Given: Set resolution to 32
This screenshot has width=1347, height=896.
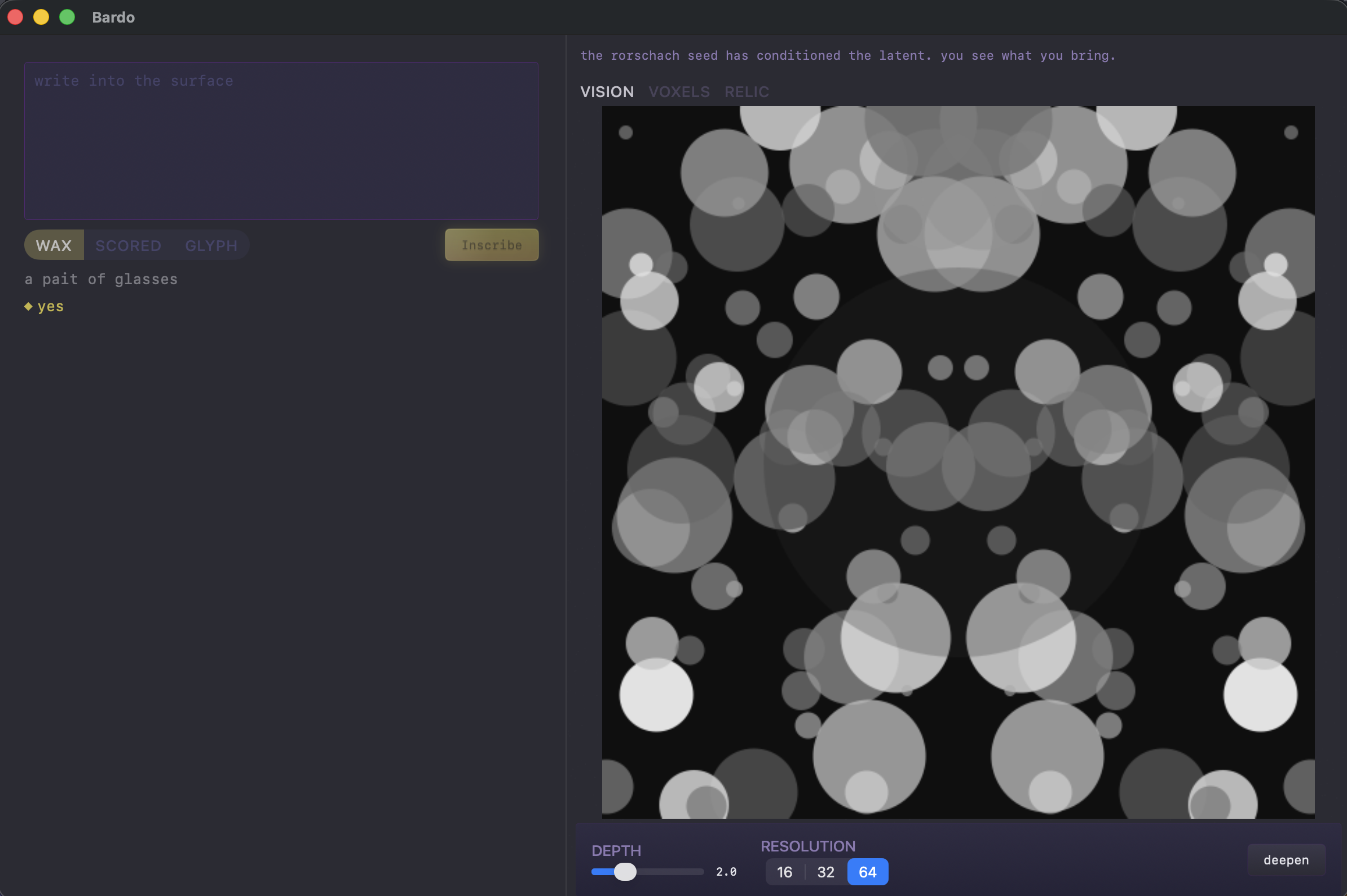Looking at the screenshot, I should 825,872.
